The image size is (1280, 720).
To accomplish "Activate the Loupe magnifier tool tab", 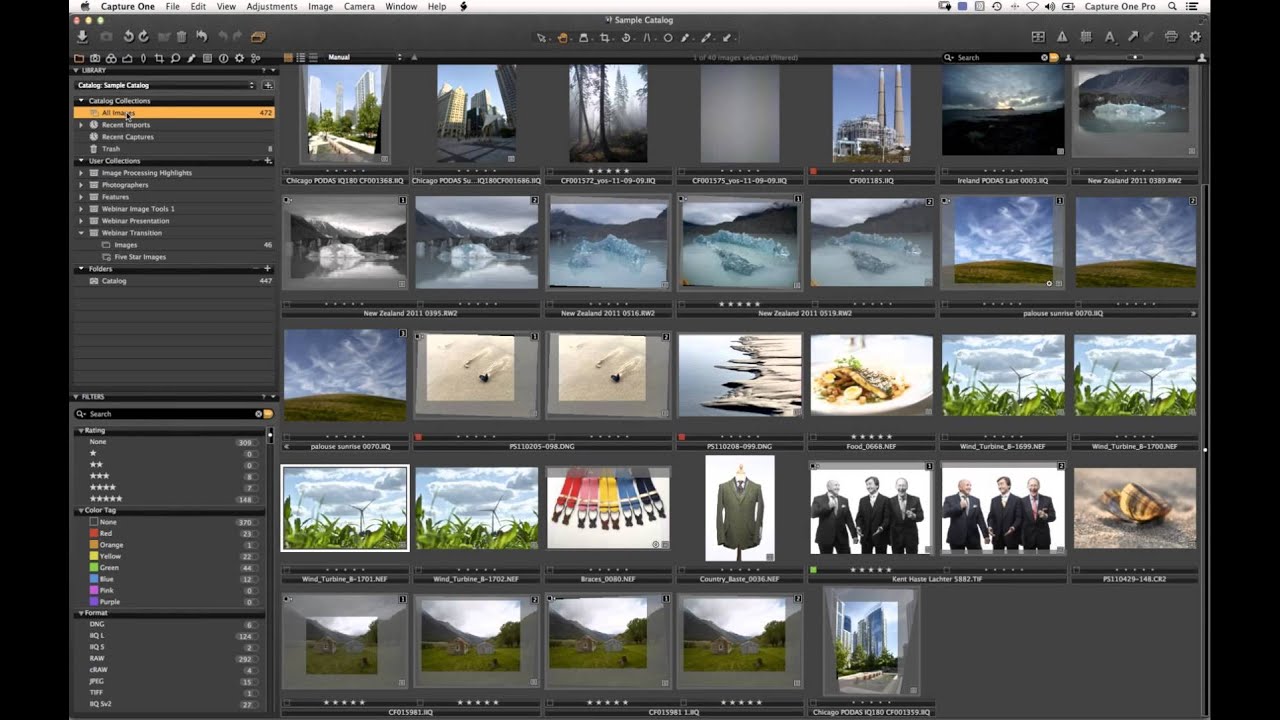I will (x=175, y=58).
